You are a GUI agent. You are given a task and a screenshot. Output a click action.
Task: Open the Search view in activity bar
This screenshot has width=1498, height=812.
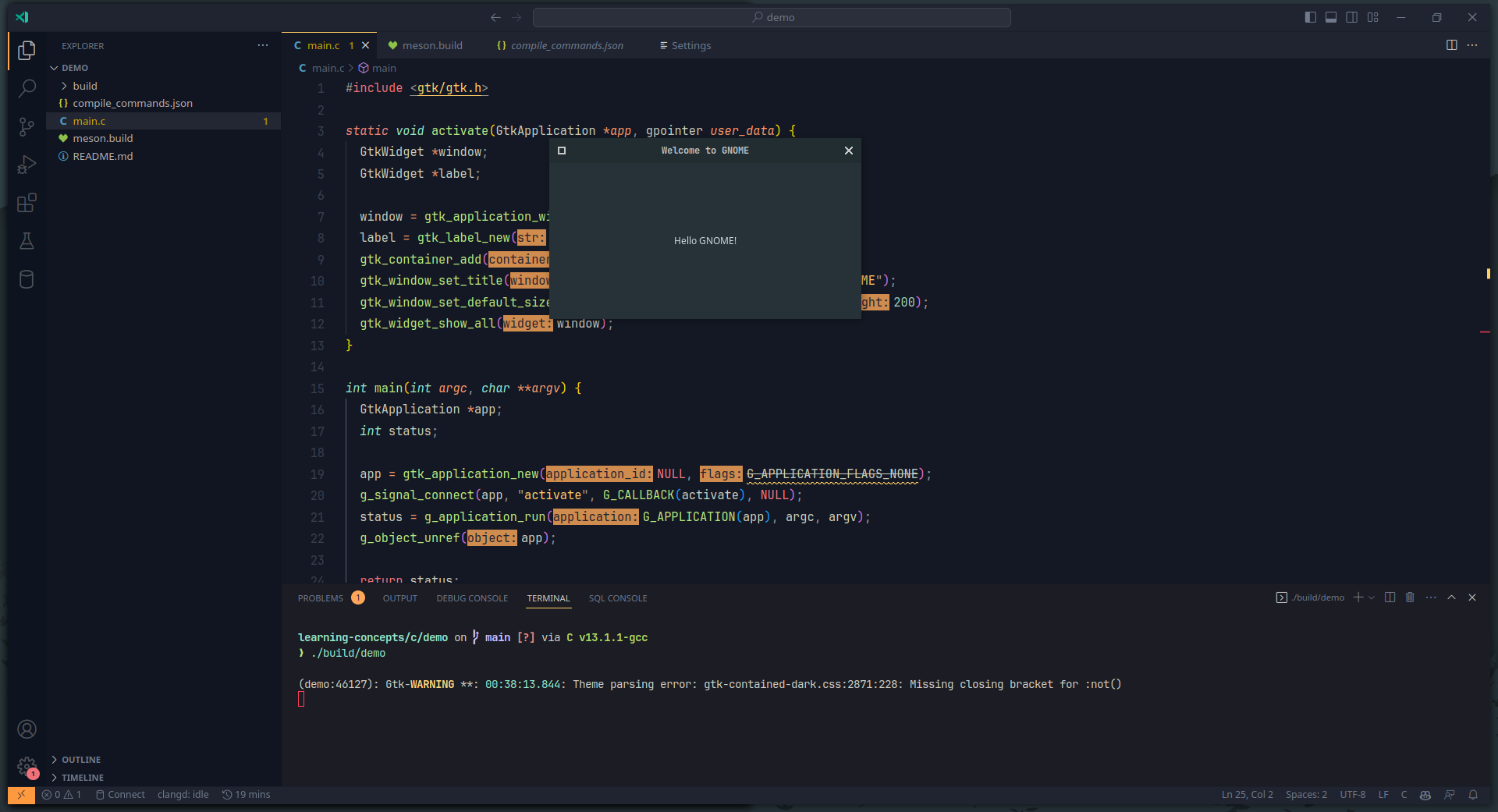27,88
